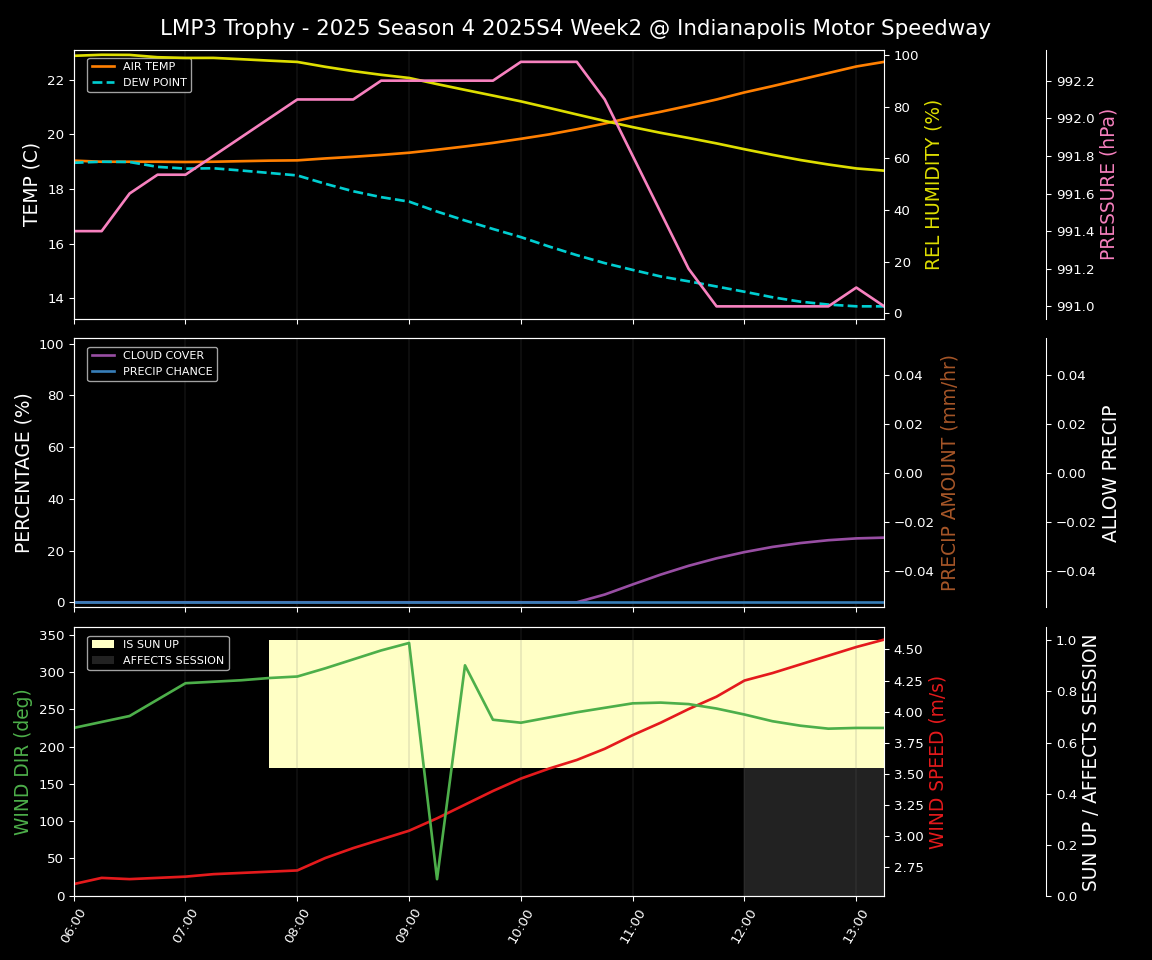
Task: Click the SUN UP / AFFECTS SESSION axis label
Action: click(1090, 762)
